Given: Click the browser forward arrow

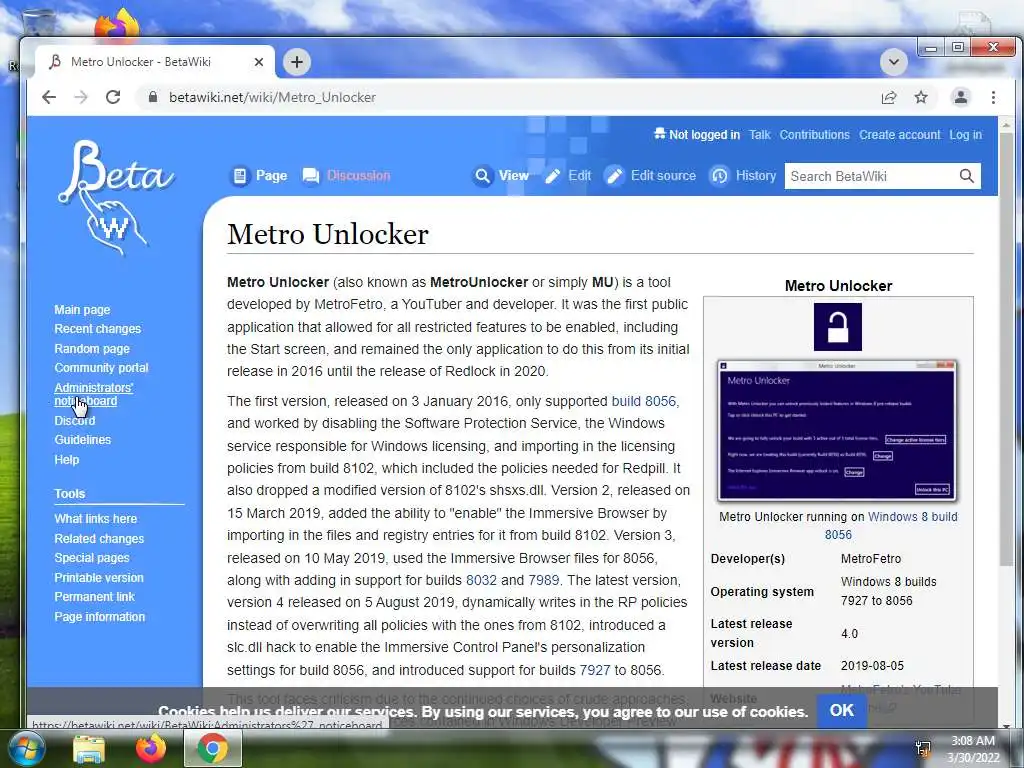Looking at the screenshot, I should click(x=81, y=97).
